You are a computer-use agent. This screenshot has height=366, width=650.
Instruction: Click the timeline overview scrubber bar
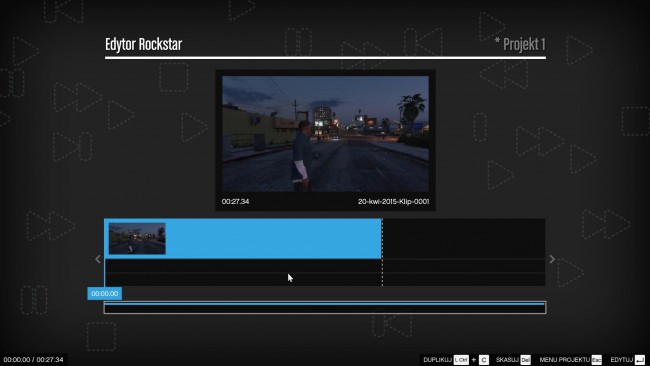pyautogui.click(x=325, y=308)
